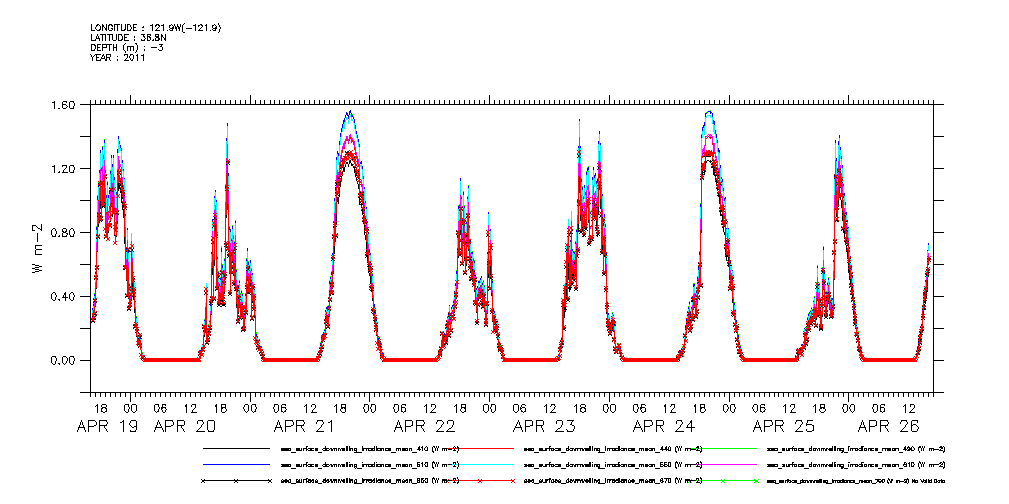Click the cyan legend line sample

(x=479, y=464)
